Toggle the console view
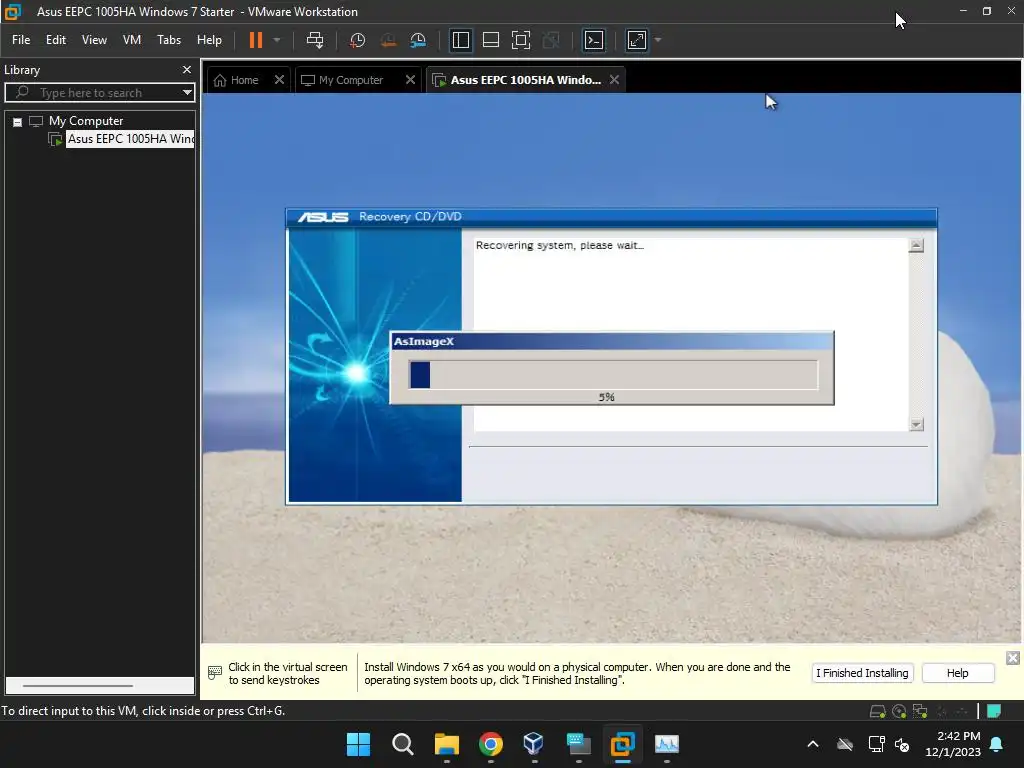The image size is (1024, 768). [x=594, y=40]
